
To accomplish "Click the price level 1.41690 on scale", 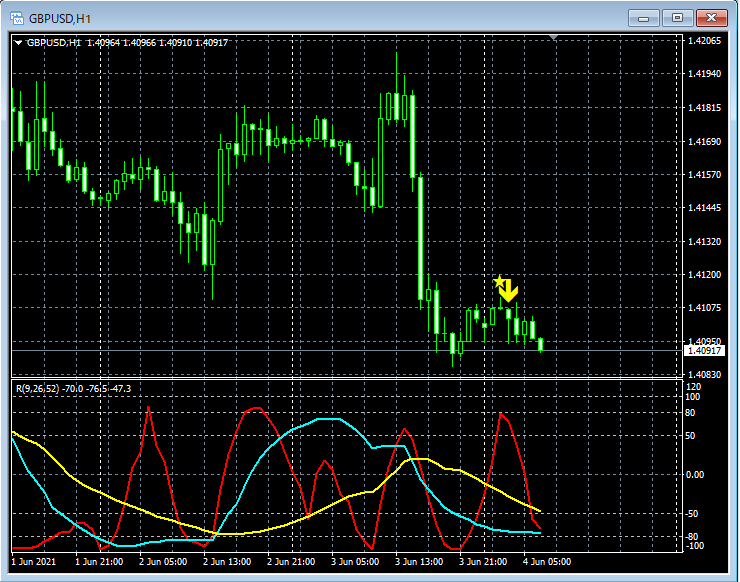I will point(705,142).
